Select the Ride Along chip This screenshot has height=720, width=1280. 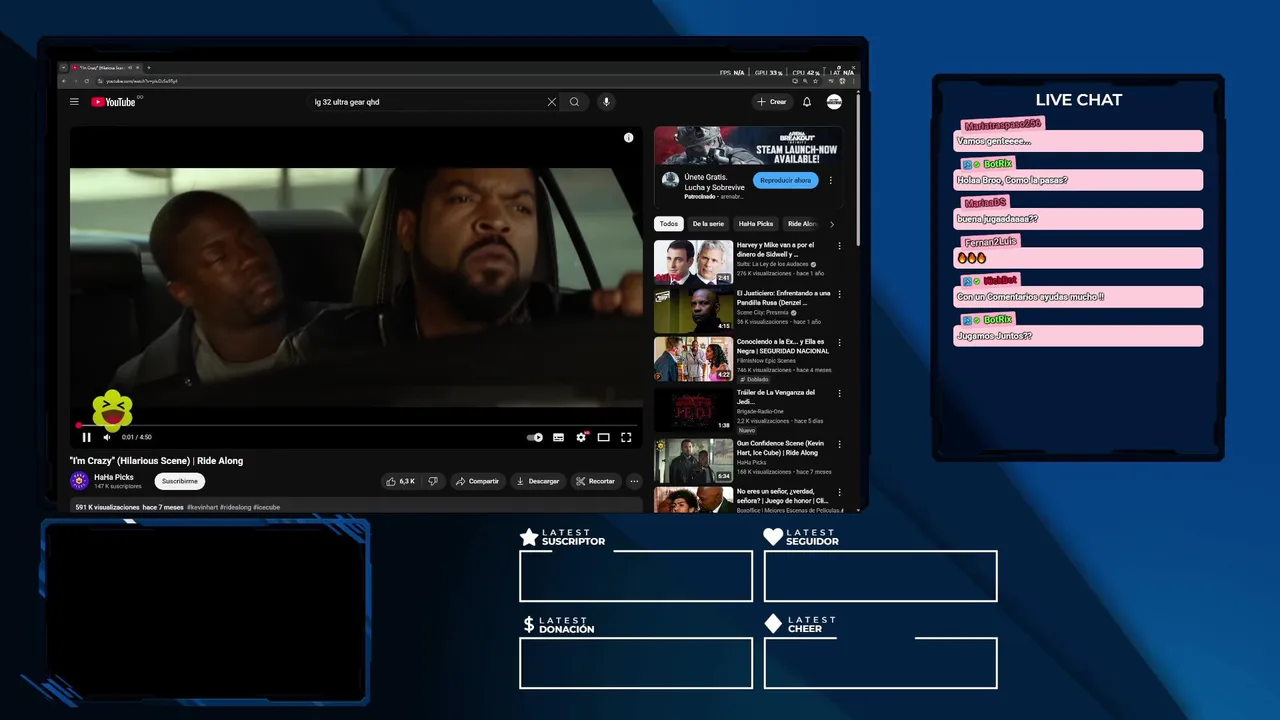[802, 224]
